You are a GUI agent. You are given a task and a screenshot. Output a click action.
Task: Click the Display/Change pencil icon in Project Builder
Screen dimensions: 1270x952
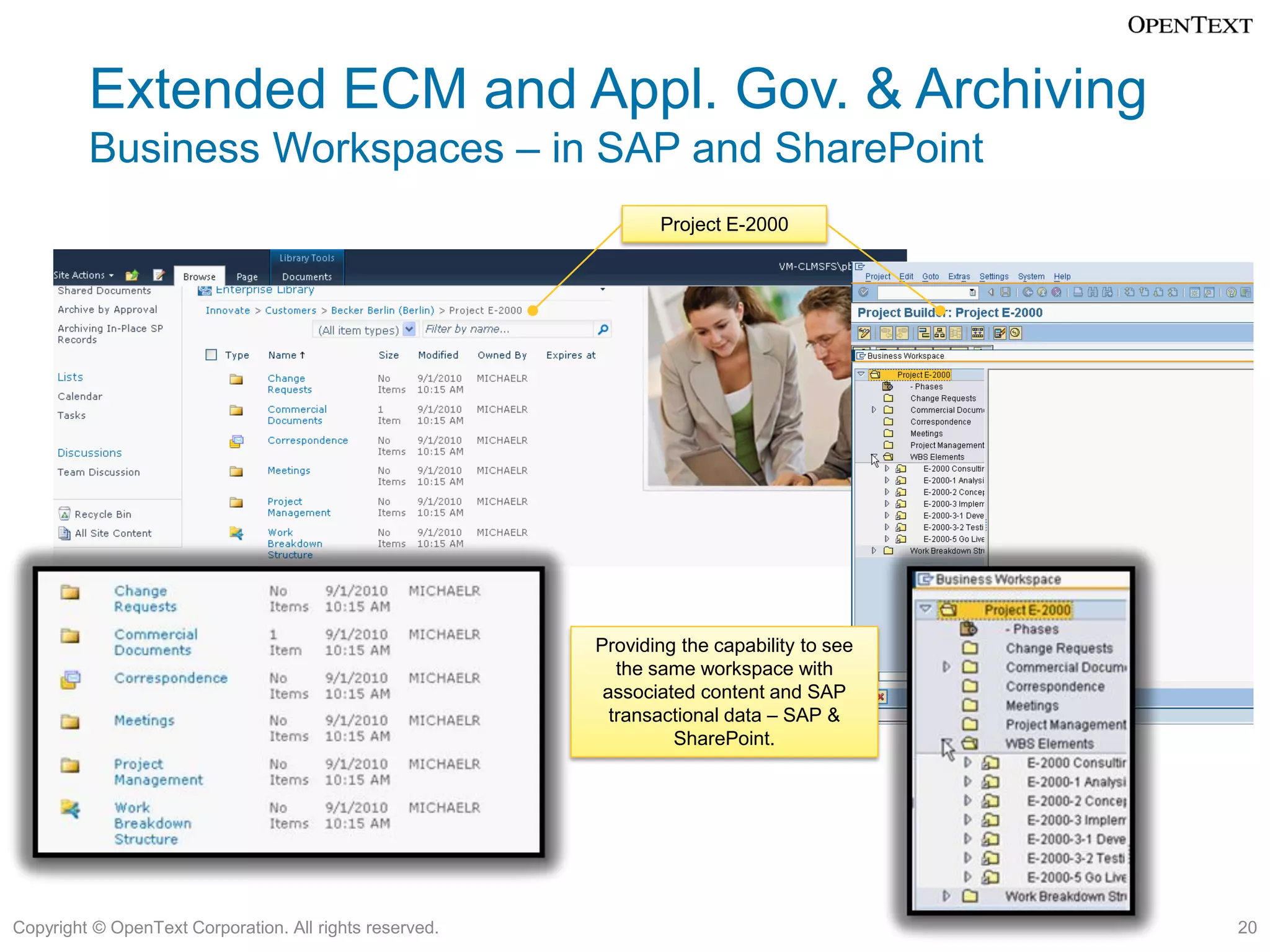pyautogui.click(x=864, y=333)
